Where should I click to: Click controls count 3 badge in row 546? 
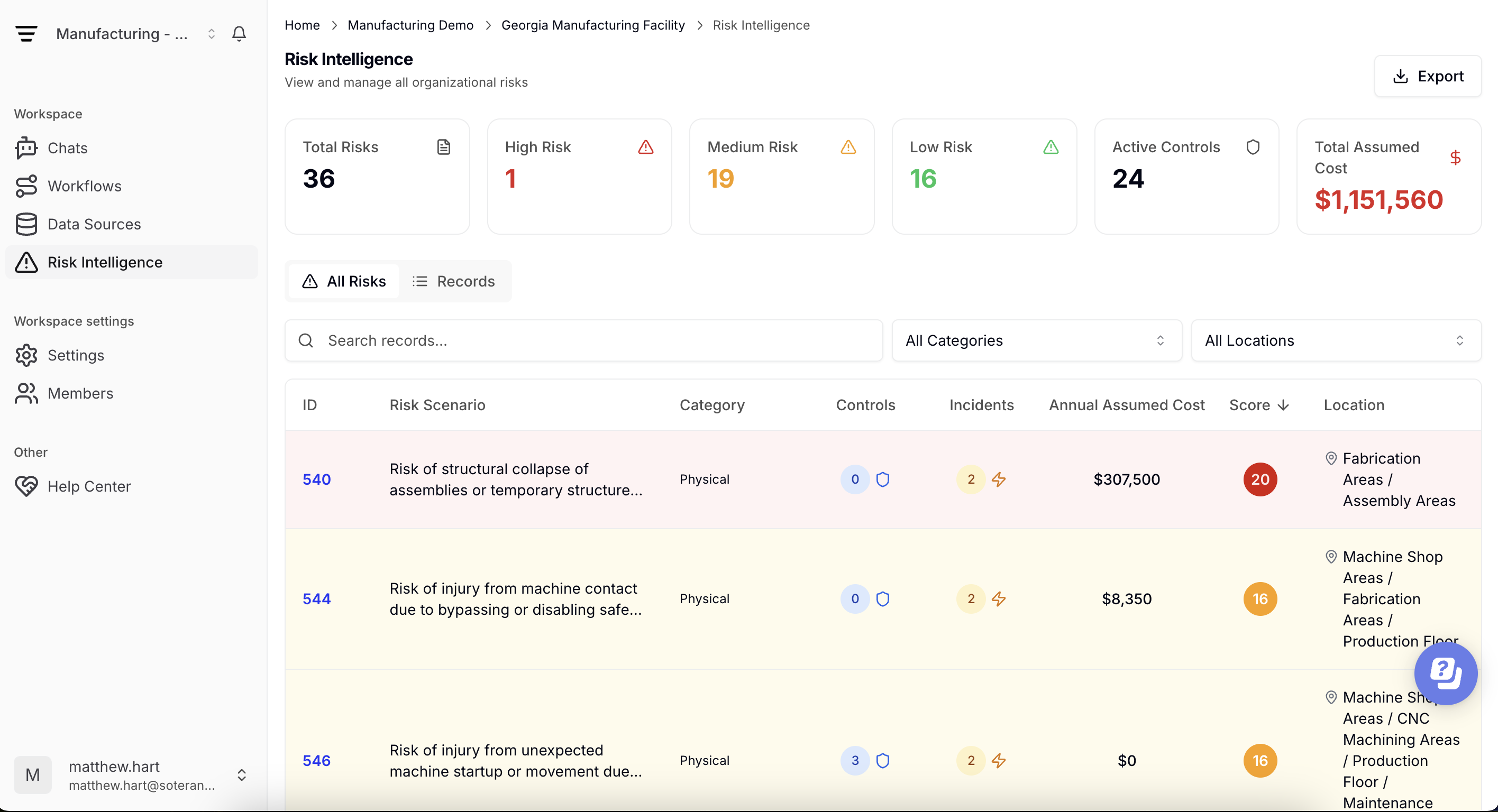[855, 761]
